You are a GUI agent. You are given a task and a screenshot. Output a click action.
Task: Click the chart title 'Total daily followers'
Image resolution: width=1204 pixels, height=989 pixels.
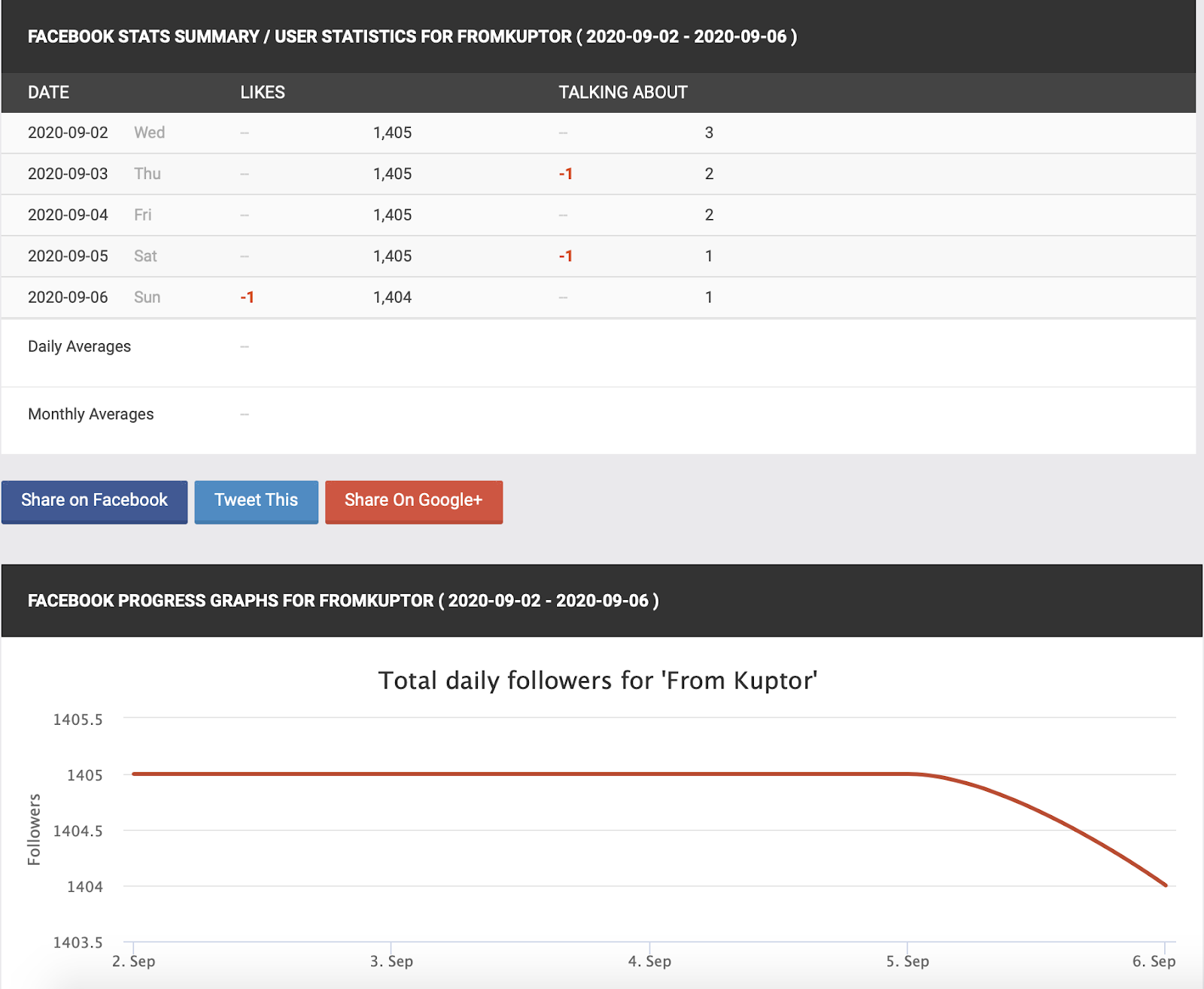(x=597, y=680)
